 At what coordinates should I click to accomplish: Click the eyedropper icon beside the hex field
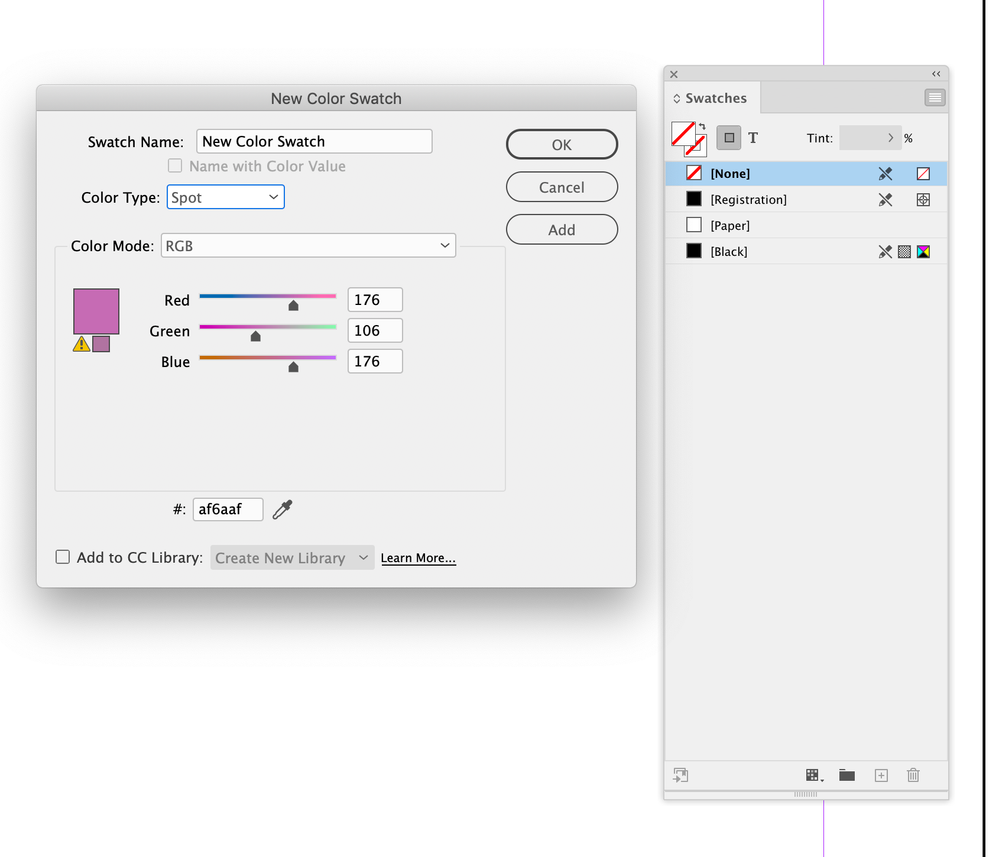(283, 509)
